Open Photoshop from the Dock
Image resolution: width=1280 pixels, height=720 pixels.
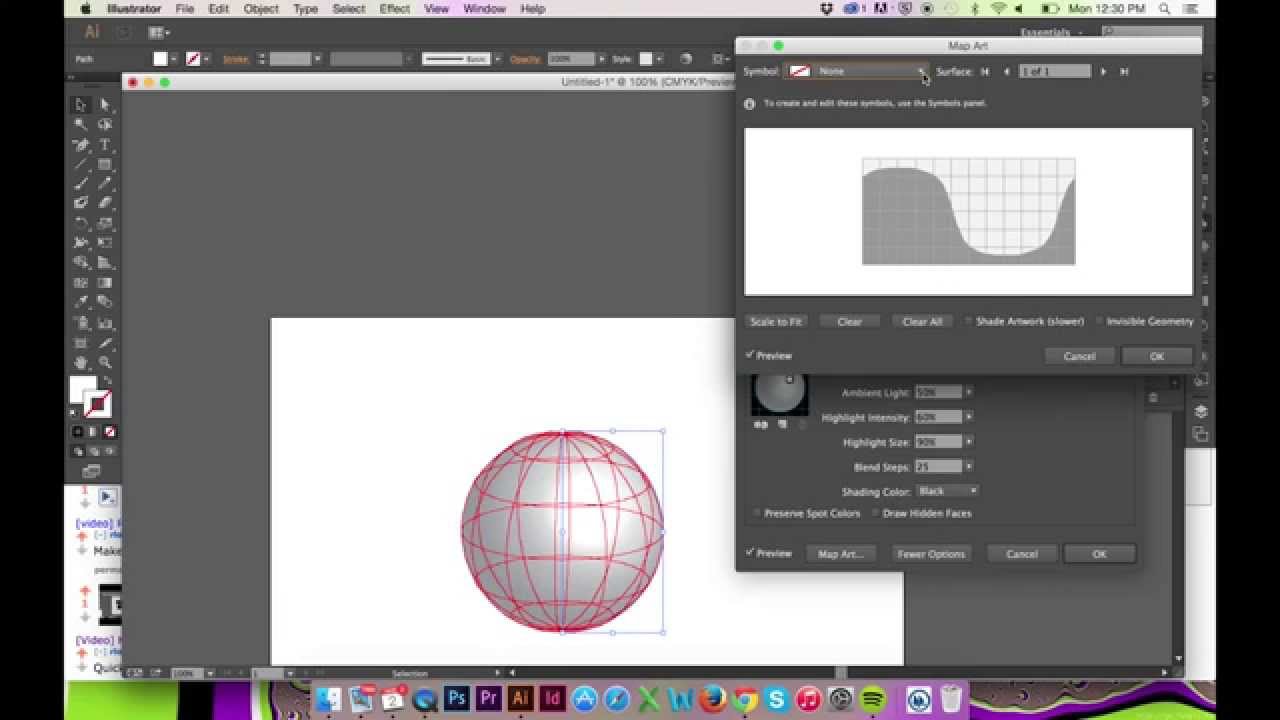click(457, 699)
